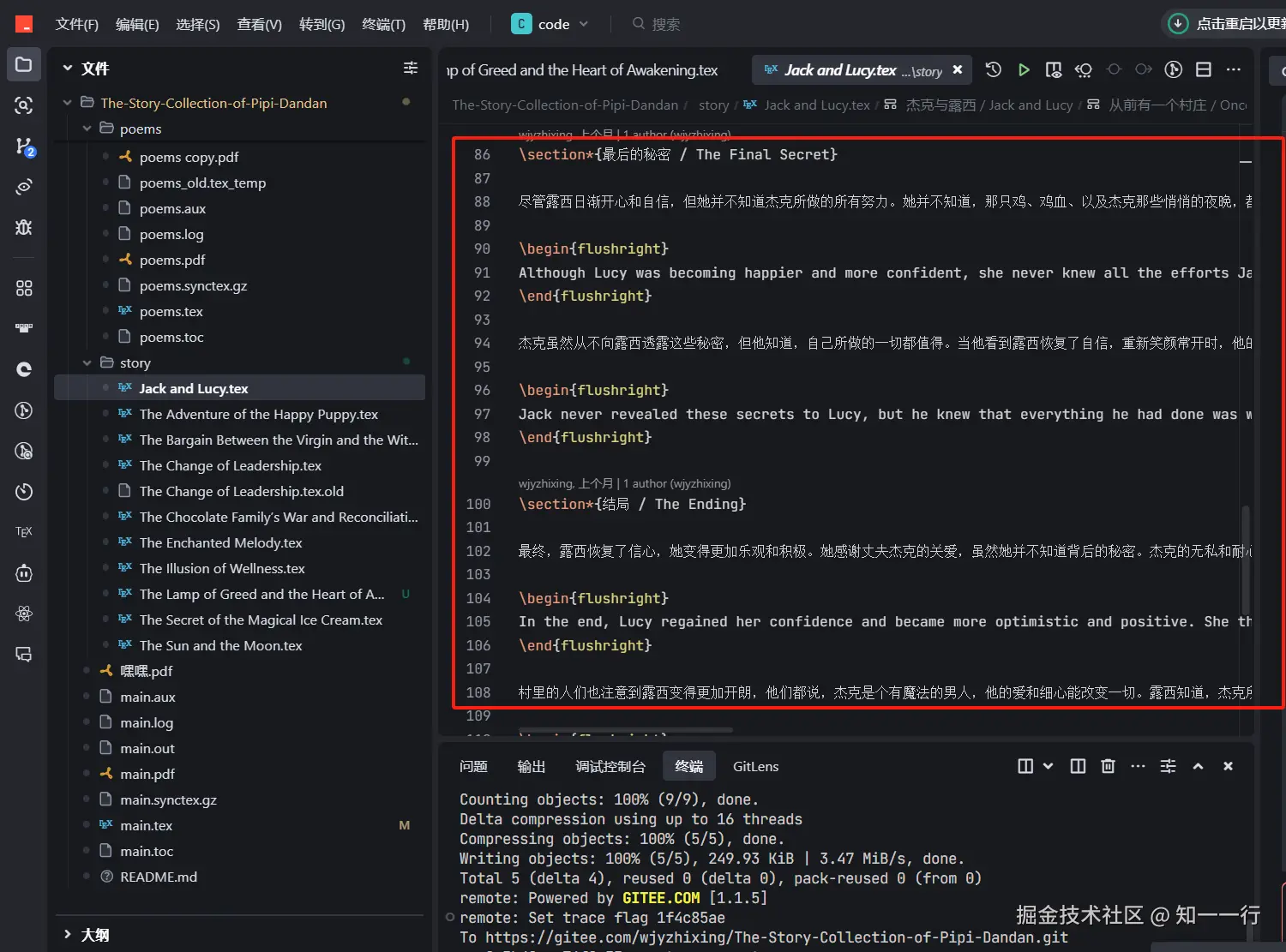Expand the 大纲 outline section
The width and height of the screenshot is (1286, 952).
(68, 935)
